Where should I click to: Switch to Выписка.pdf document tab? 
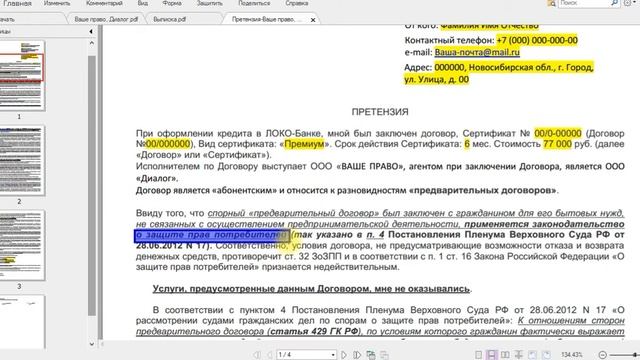[170, 19]
